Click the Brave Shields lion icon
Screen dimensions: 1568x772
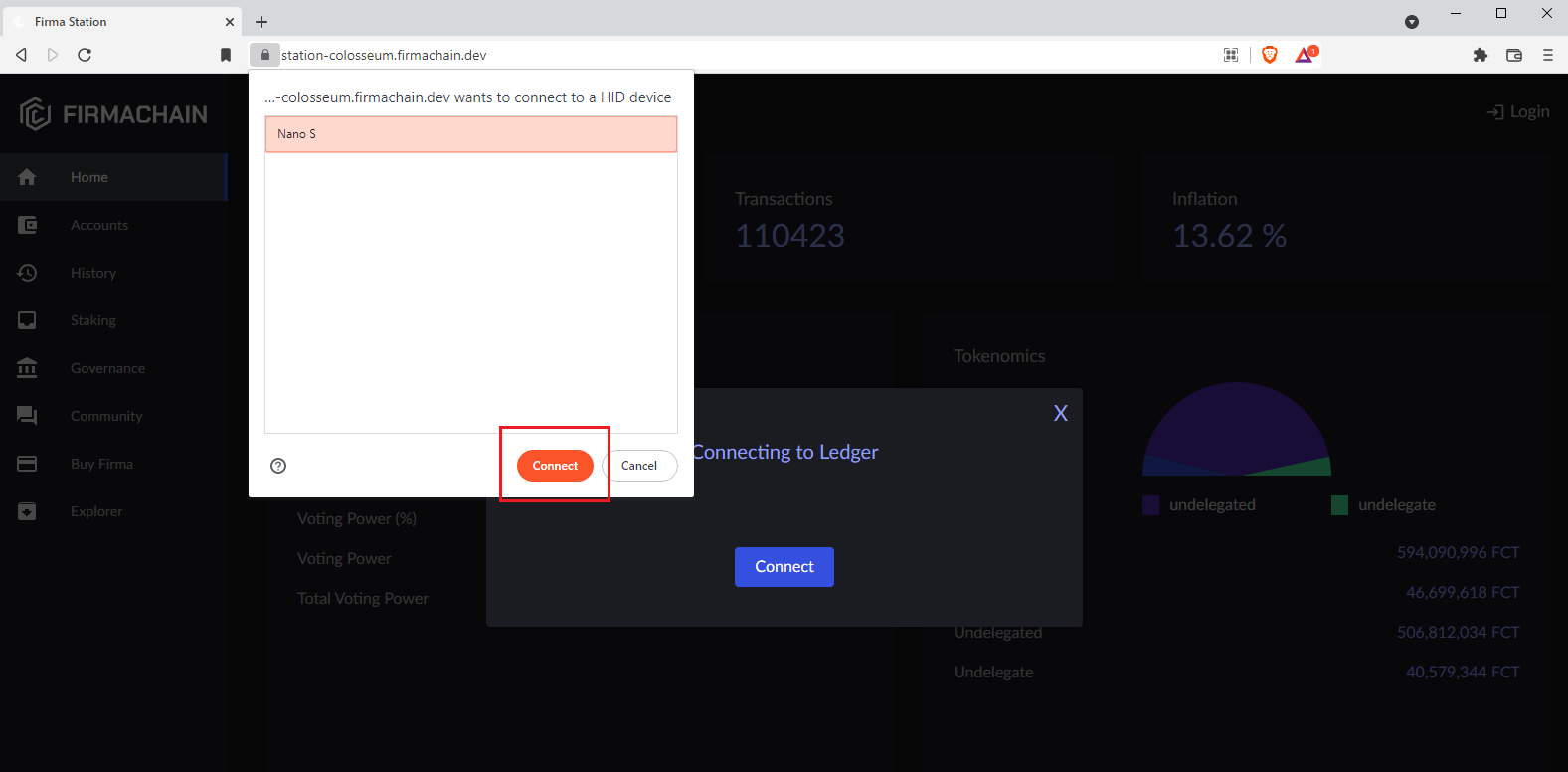[x=1270, y=55]
